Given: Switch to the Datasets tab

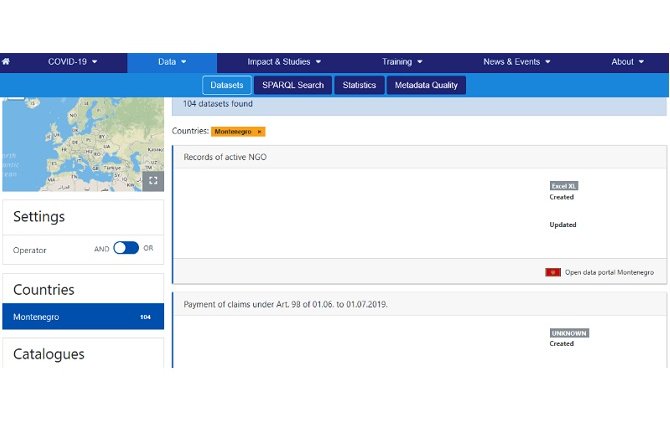Looking at the screenshot, I should 226,85.
